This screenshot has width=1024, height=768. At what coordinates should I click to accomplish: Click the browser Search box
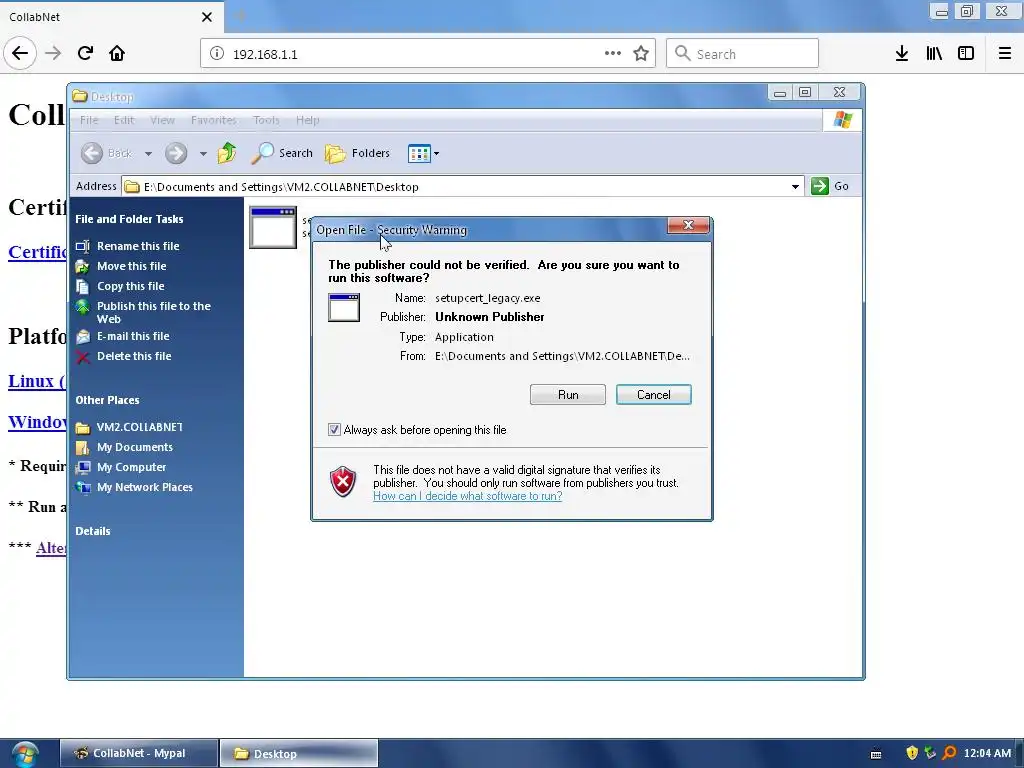tap(743, 53)
